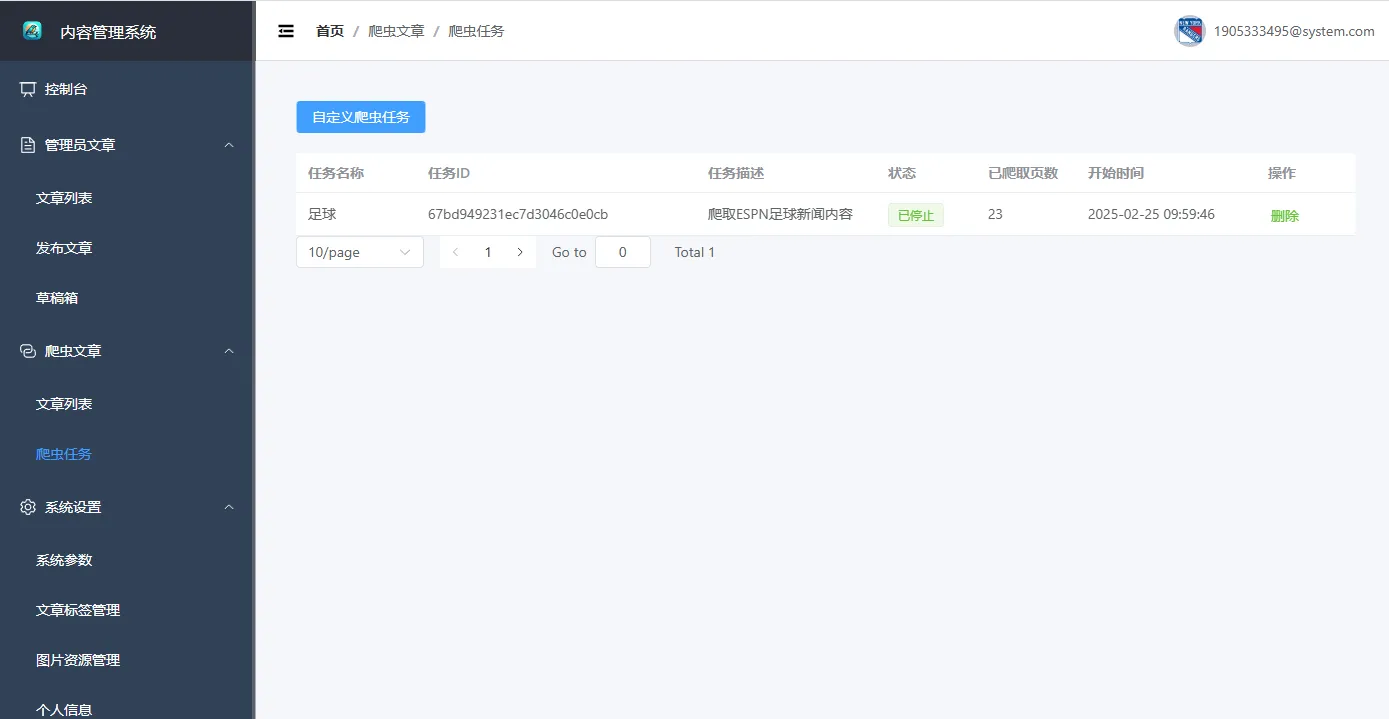Collapse the 管理员文章 menu chevron

pyautogui.click(x=229, y=145)
